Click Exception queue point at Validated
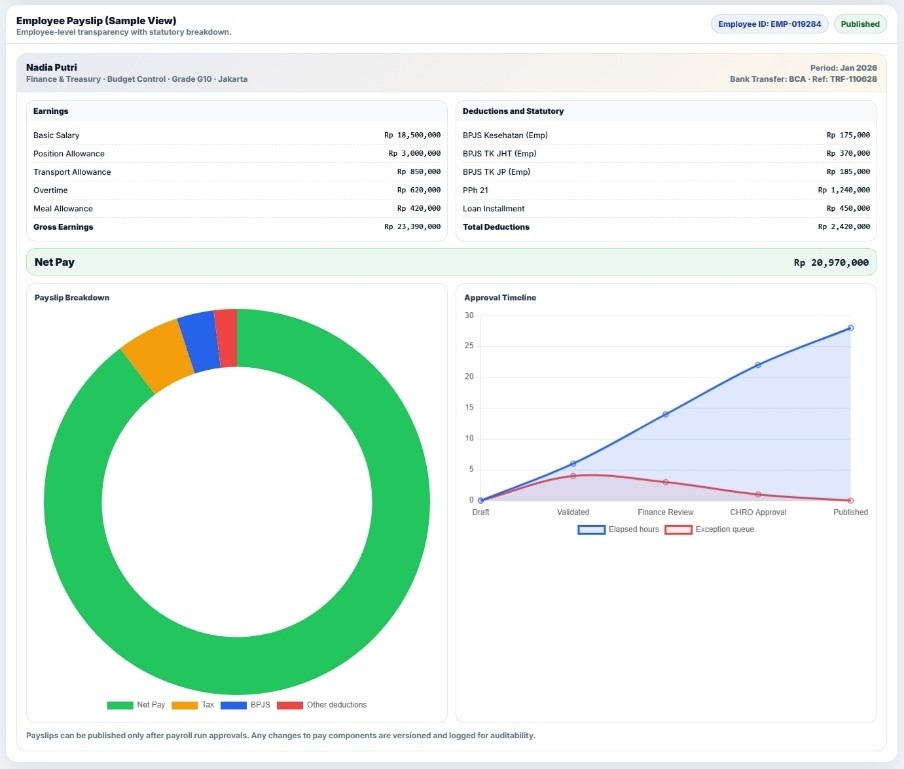904x769 pixels. click(x=573, y=476)
